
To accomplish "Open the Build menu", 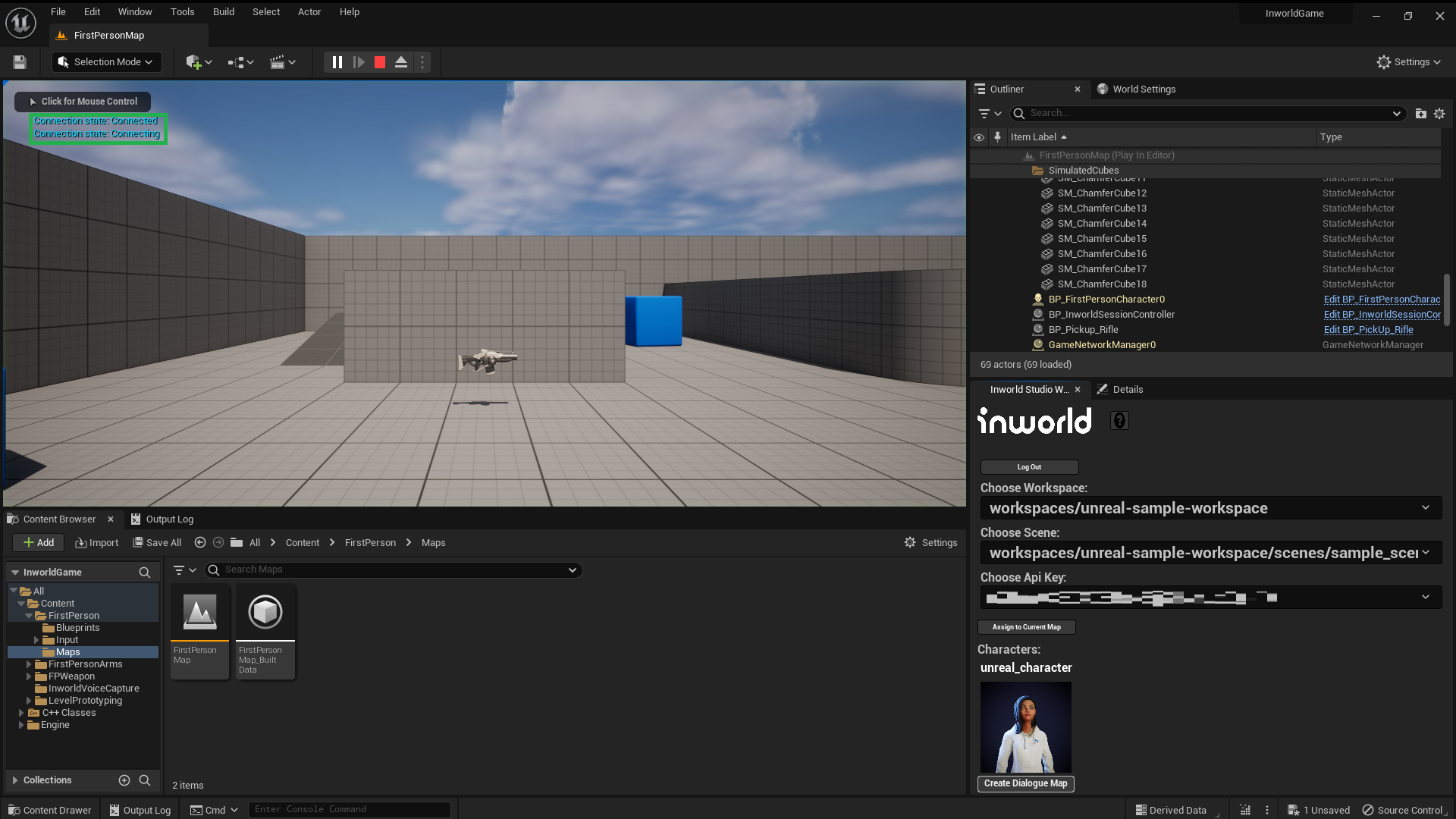I will 223,12.
